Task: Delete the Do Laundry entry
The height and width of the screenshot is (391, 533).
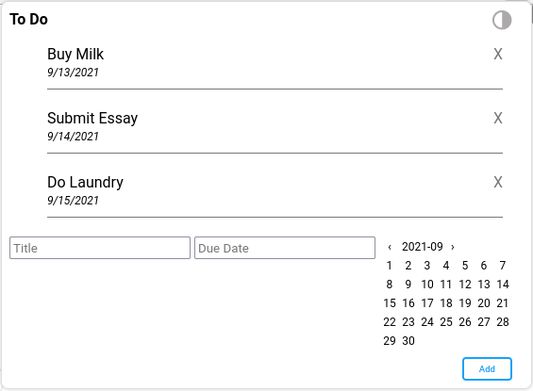Action: (498, 182)
